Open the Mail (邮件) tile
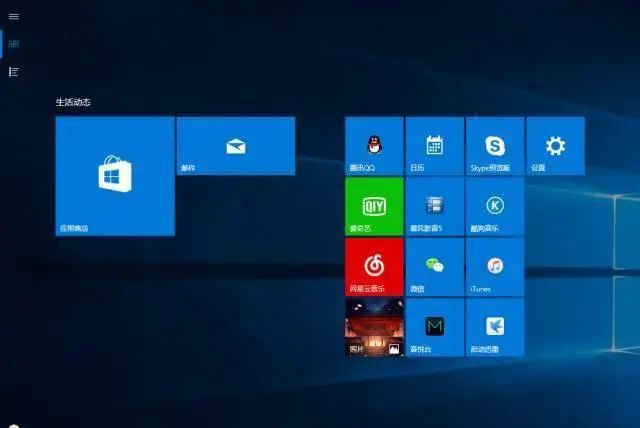This screenshot has width=640, height=428. point(236,146)
